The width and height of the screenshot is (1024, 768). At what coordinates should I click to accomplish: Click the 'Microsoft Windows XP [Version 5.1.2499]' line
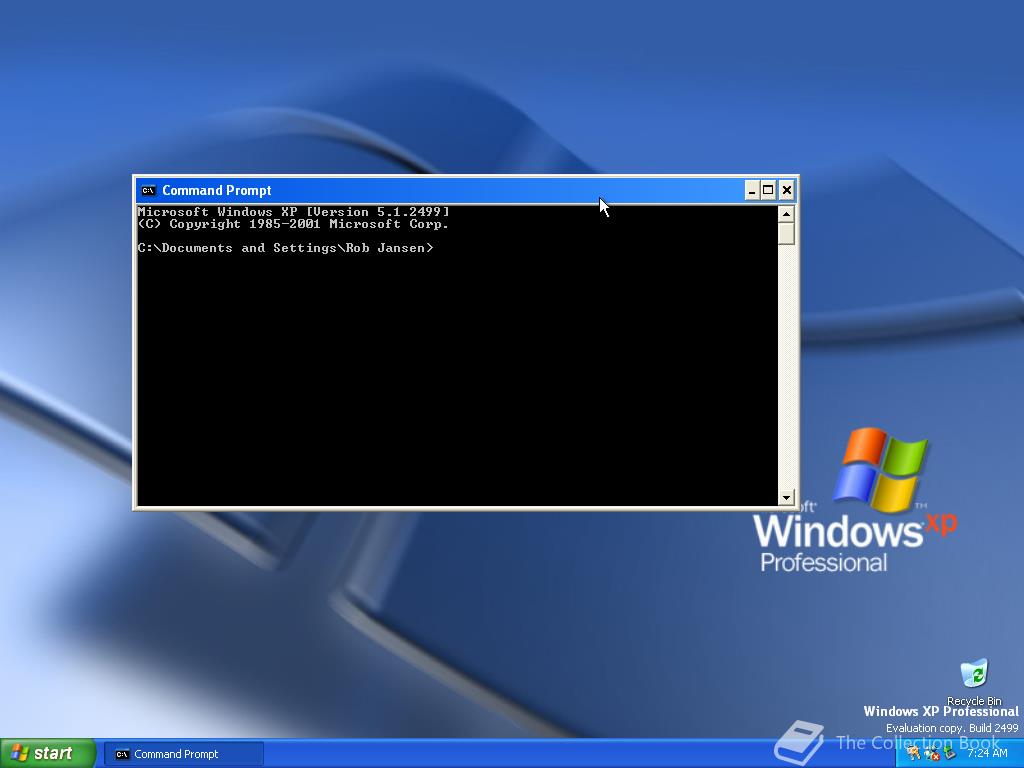(293, 212)
